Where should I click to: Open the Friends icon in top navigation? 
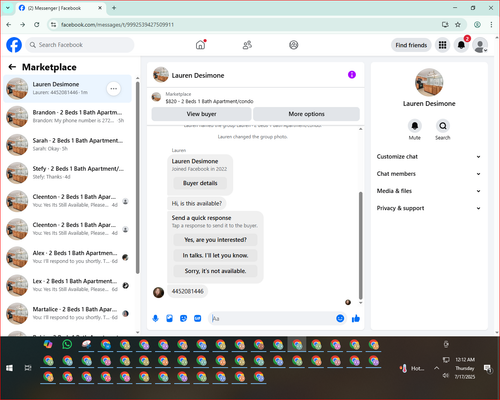pos(247,45)
